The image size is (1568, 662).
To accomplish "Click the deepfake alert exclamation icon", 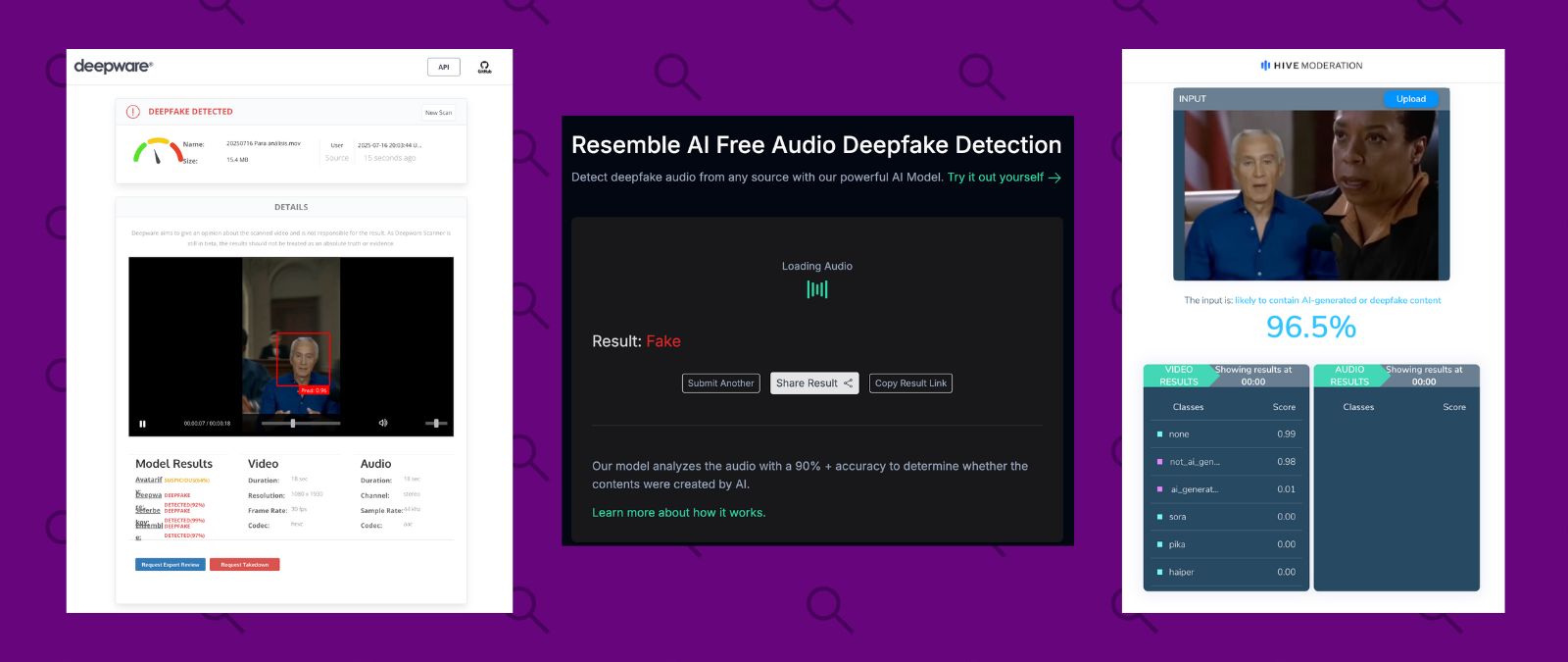I will [x=133, y=112].
